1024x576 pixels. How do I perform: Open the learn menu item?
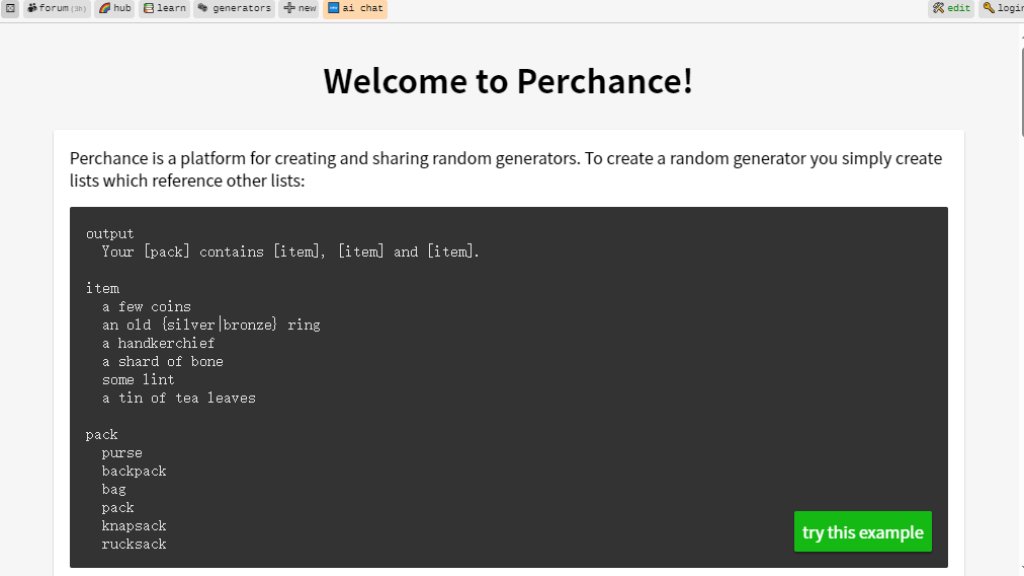[x=172, y=8]
